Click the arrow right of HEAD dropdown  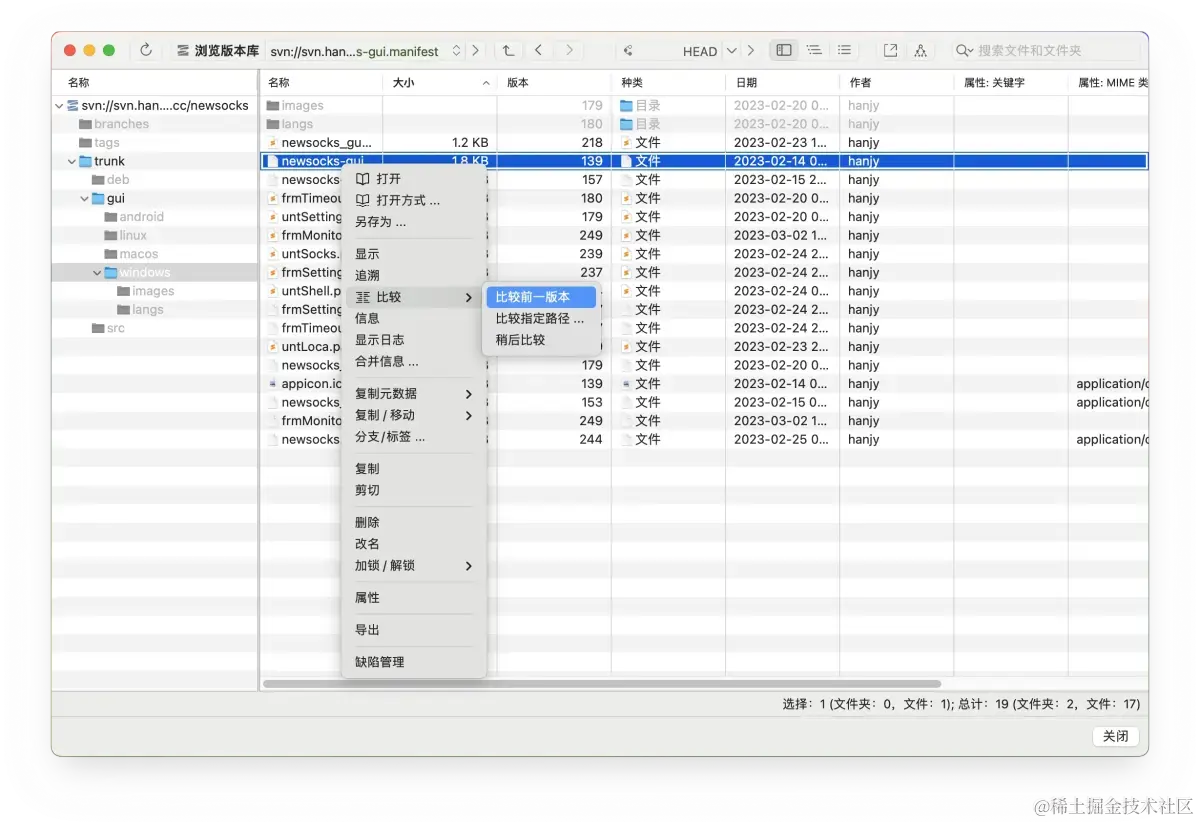click(x=751, y=50)
